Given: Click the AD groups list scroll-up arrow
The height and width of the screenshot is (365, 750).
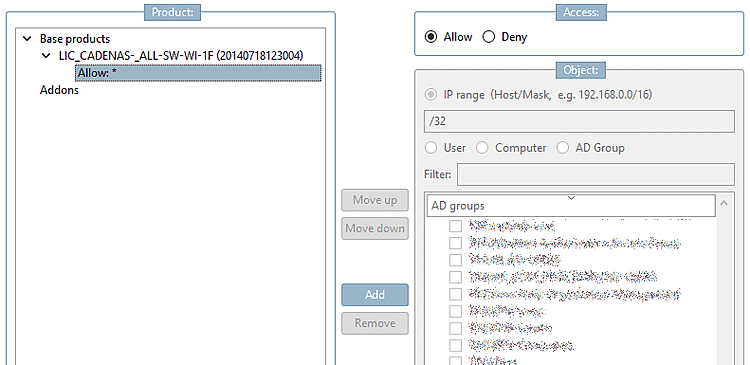Looking at the screenshot, I should (724, 204).
